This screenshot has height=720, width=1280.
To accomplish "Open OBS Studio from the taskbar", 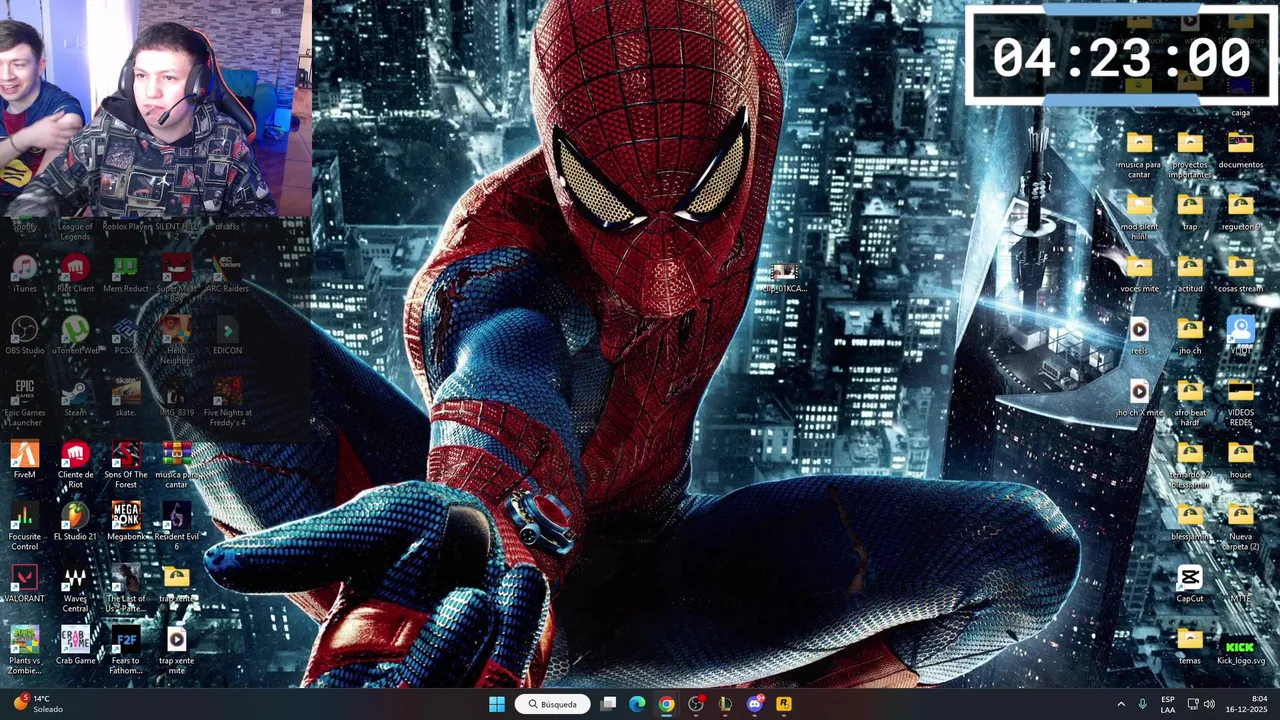I will (696, 704).
